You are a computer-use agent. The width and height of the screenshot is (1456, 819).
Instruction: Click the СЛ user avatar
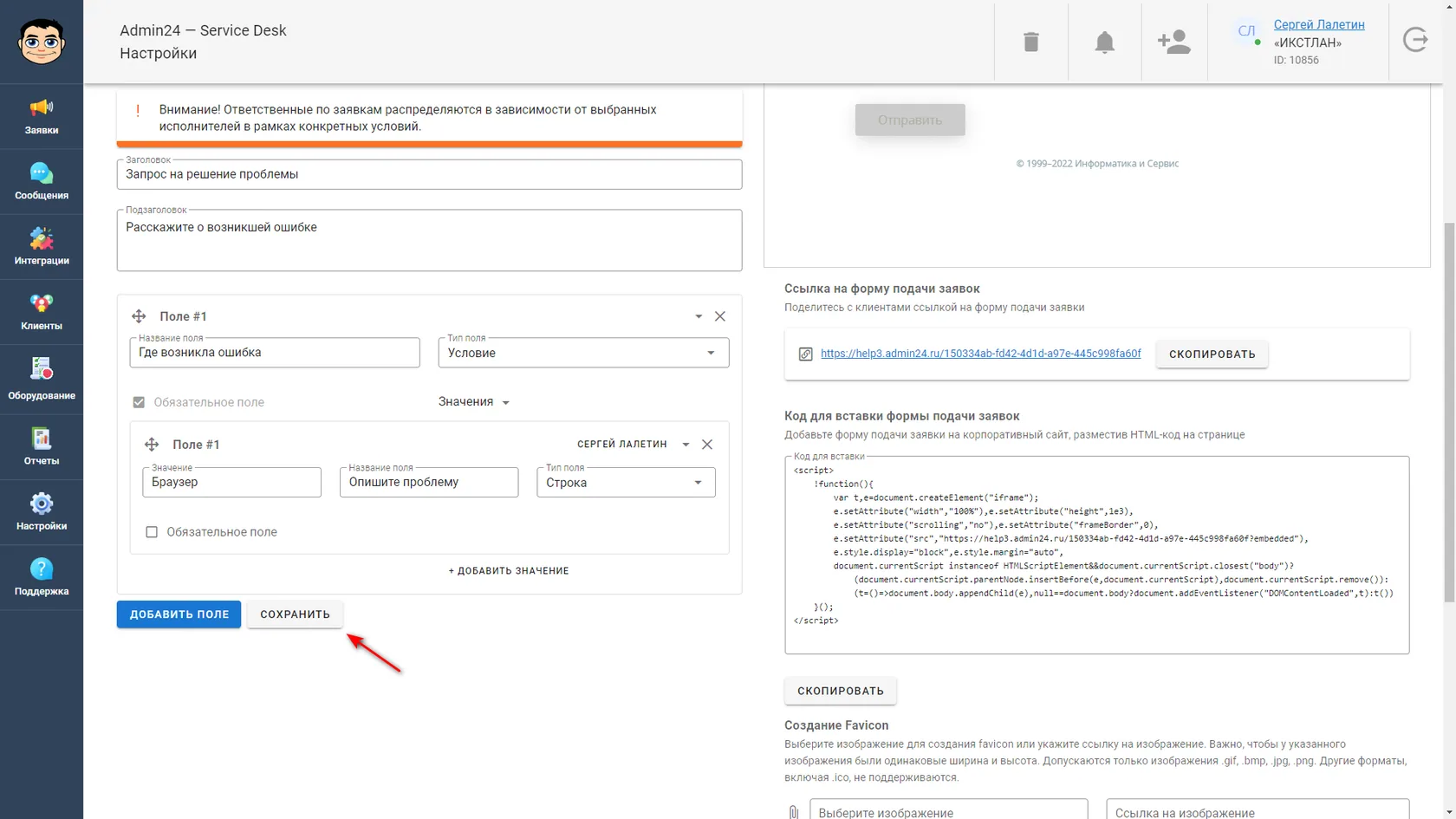[x=1246, y=31]
